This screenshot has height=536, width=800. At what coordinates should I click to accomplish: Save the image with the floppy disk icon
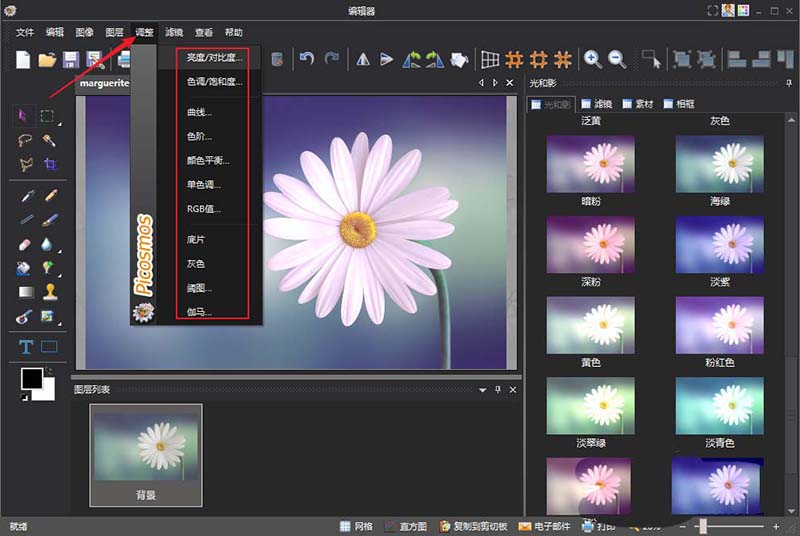click(x=70, y=60)
